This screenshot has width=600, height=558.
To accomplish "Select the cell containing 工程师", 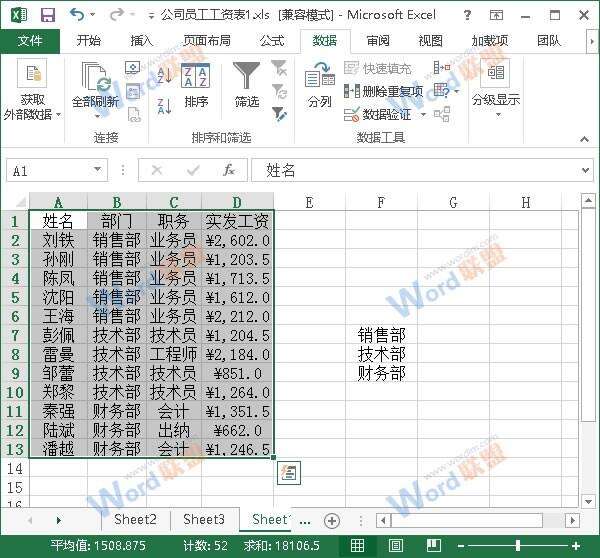I will coord(174,354).
